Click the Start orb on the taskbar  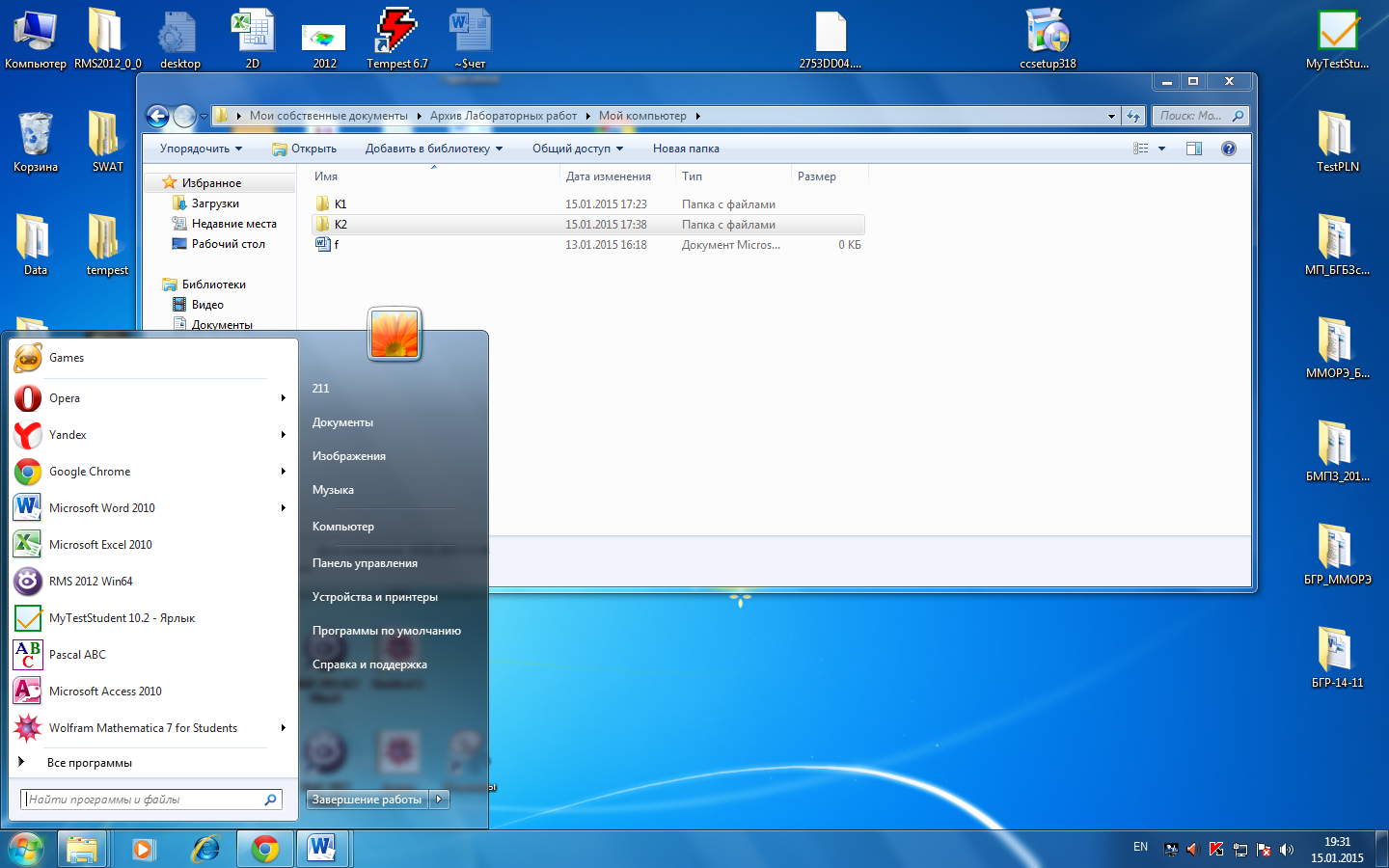click(x=26, y=849)
